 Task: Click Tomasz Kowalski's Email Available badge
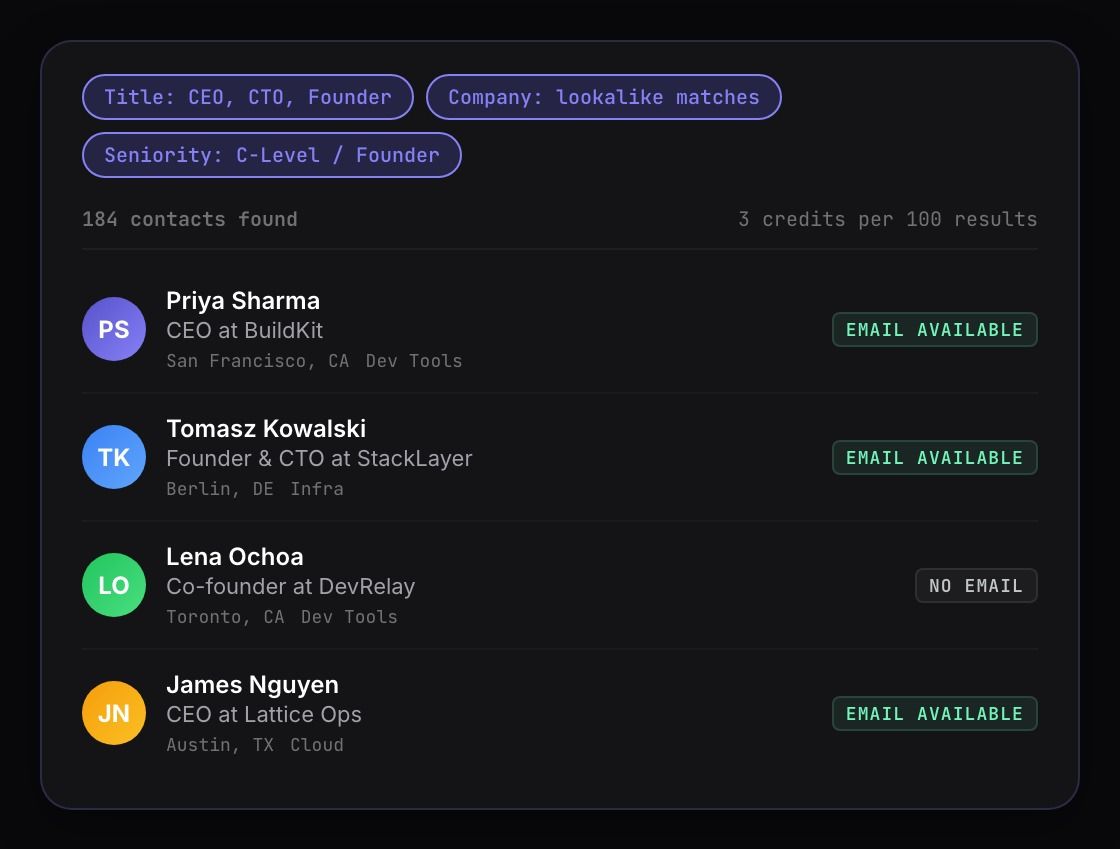pos(934,457)
